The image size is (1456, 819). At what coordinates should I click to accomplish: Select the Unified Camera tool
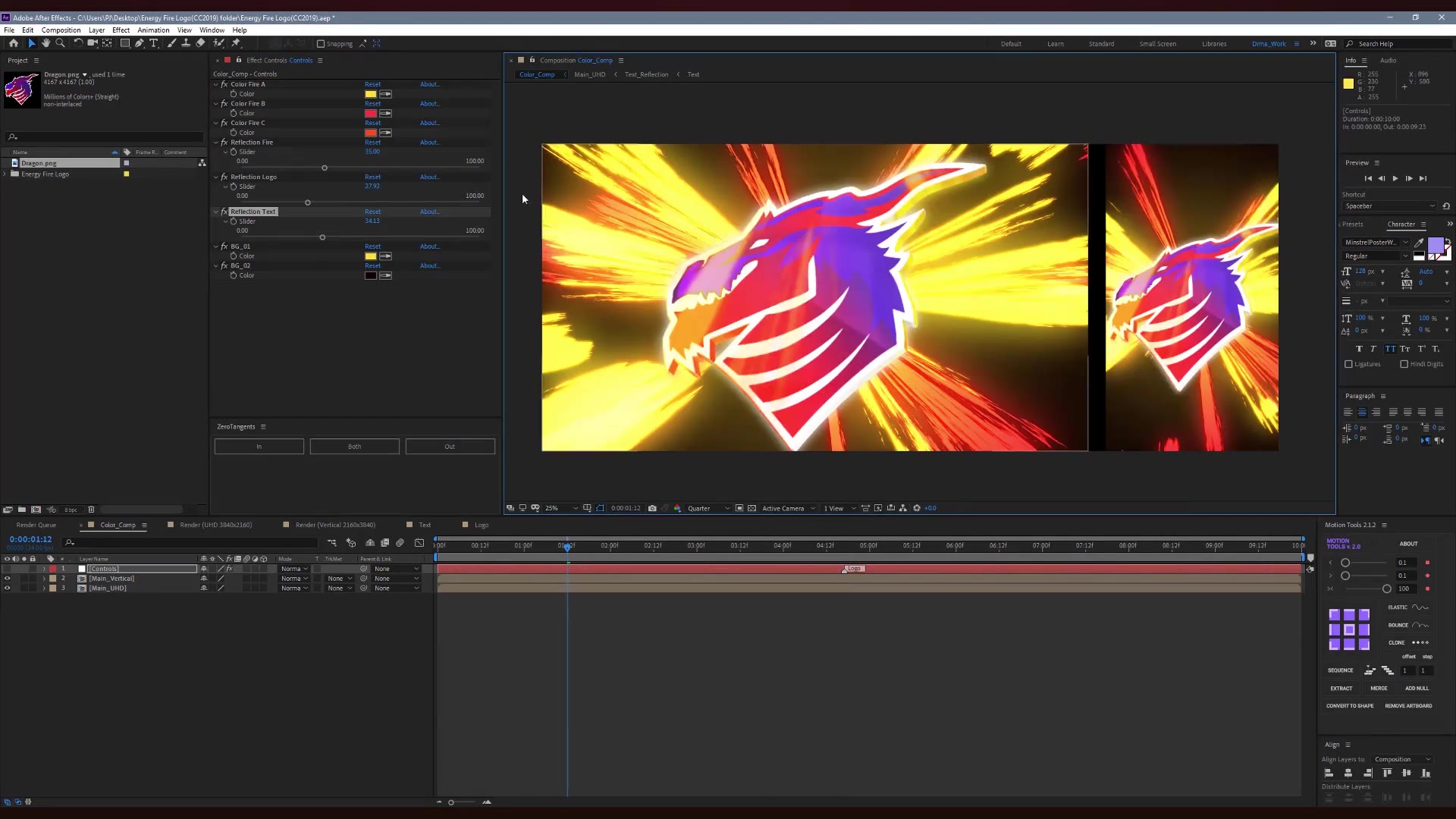(x=93, y=43)
